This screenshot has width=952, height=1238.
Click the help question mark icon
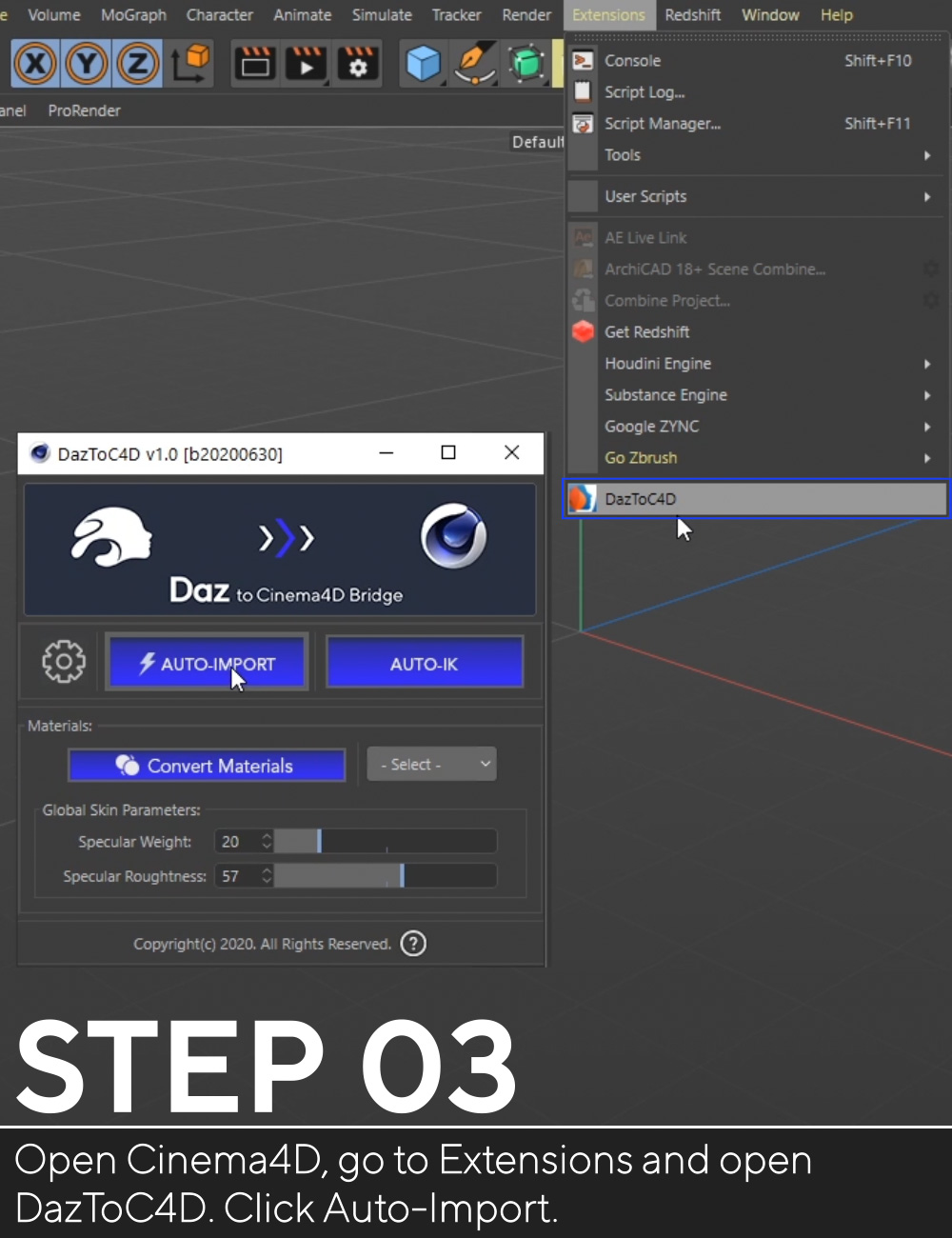pos(413,944)
